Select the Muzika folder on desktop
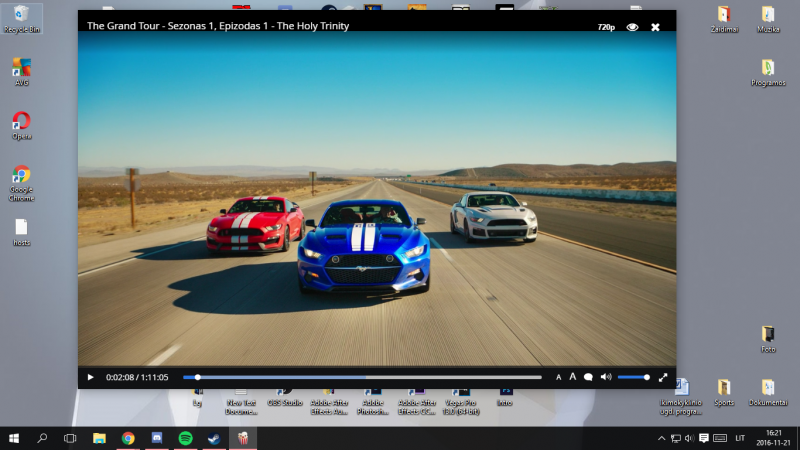This screenshot has width=800, height=450. pyautogui.click(x=768, y=19)
